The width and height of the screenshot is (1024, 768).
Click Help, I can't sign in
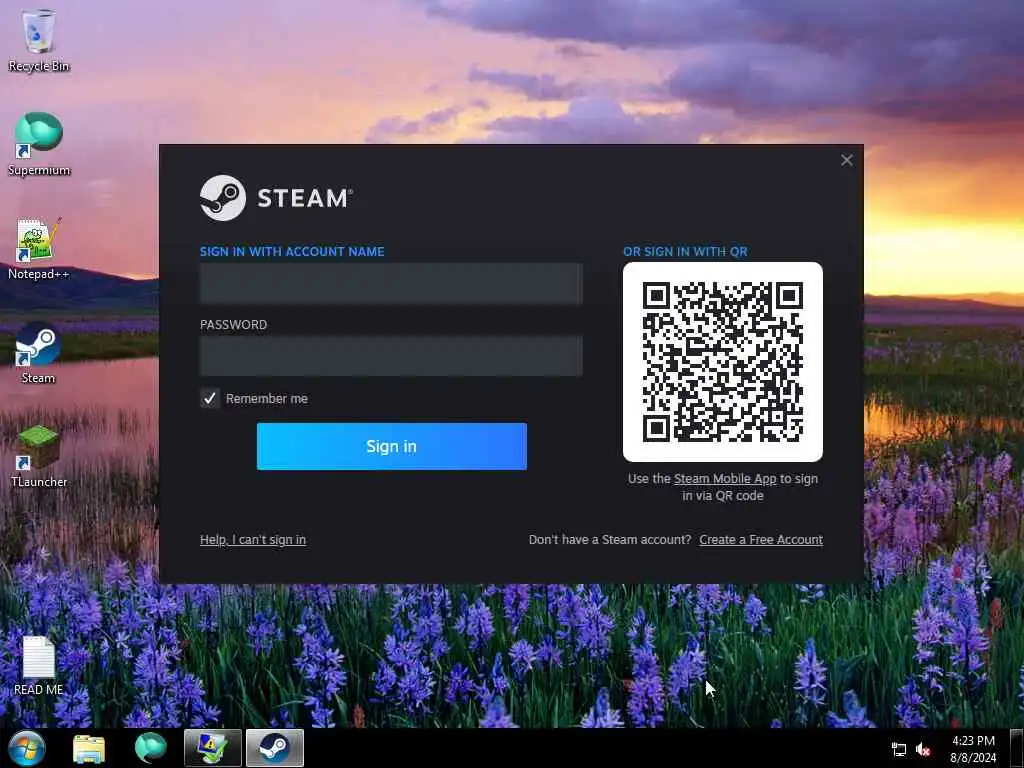[253, 539]
